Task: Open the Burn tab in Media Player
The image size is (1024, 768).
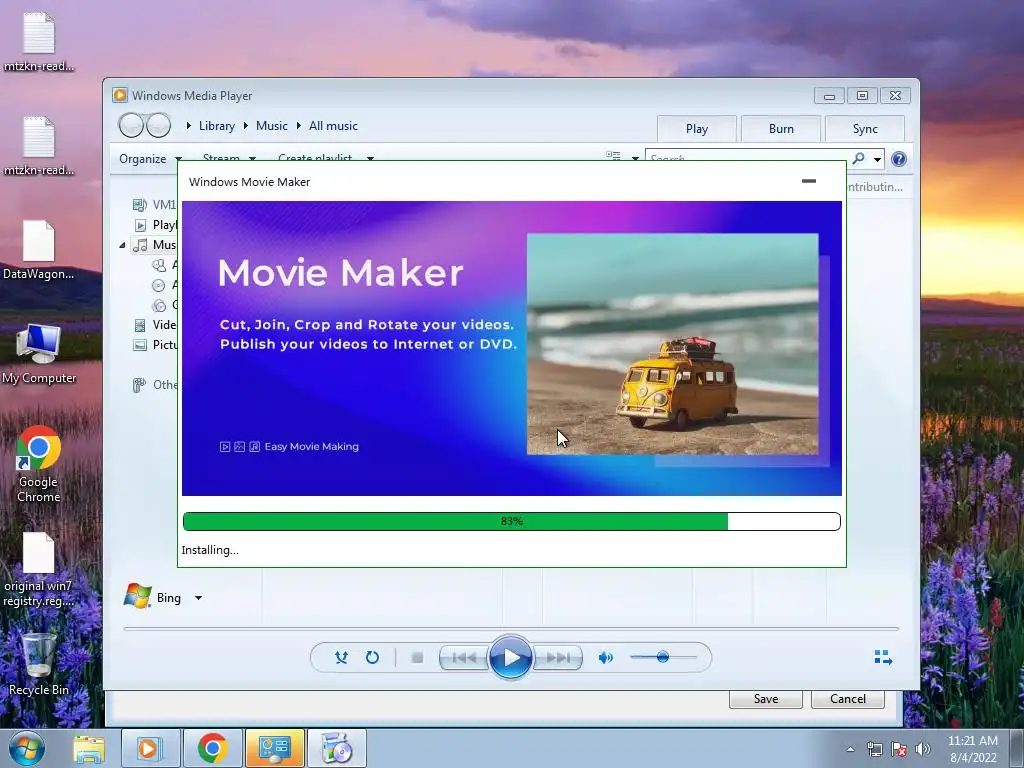Action: coord(781,129)
